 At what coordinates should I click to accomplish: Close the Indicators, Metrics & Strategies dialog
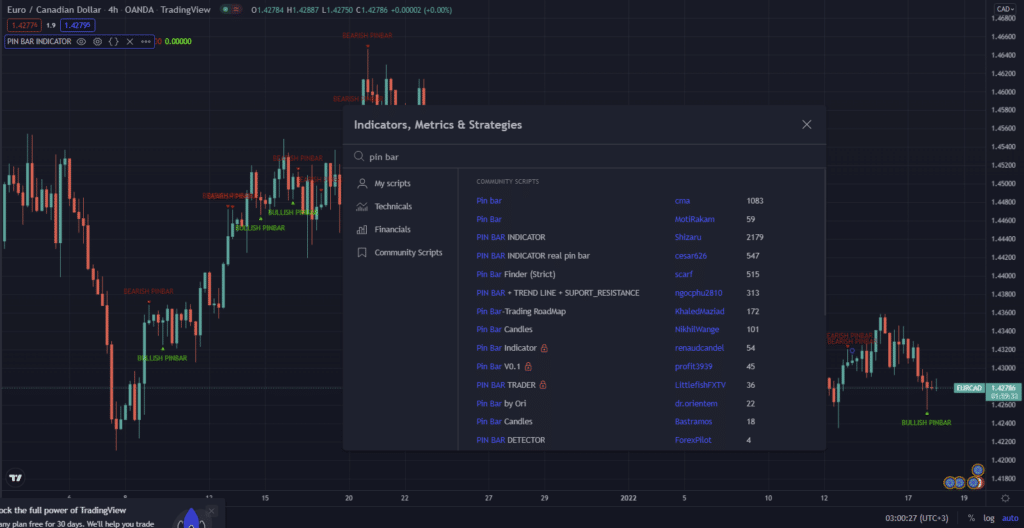click(806, 125)
